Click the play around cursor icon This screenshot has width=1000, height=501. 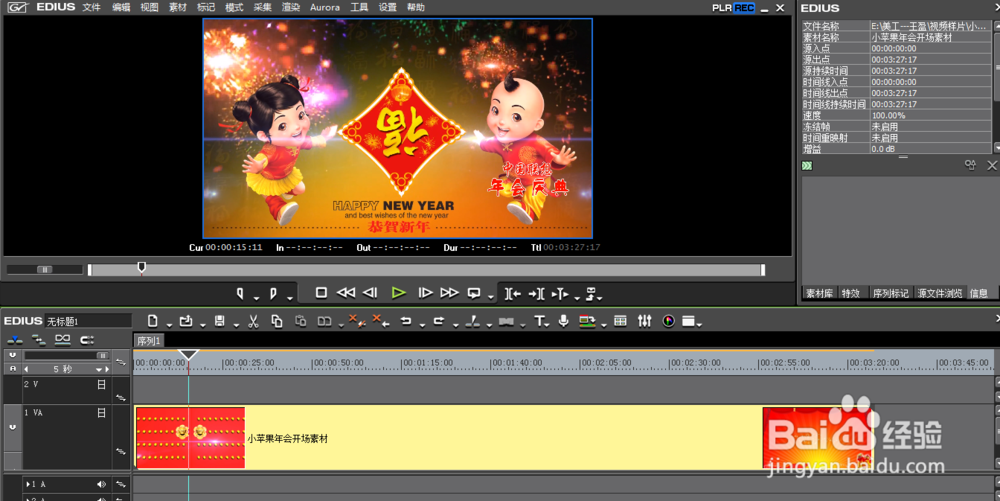pyautogui.click(x=560, y=294)
